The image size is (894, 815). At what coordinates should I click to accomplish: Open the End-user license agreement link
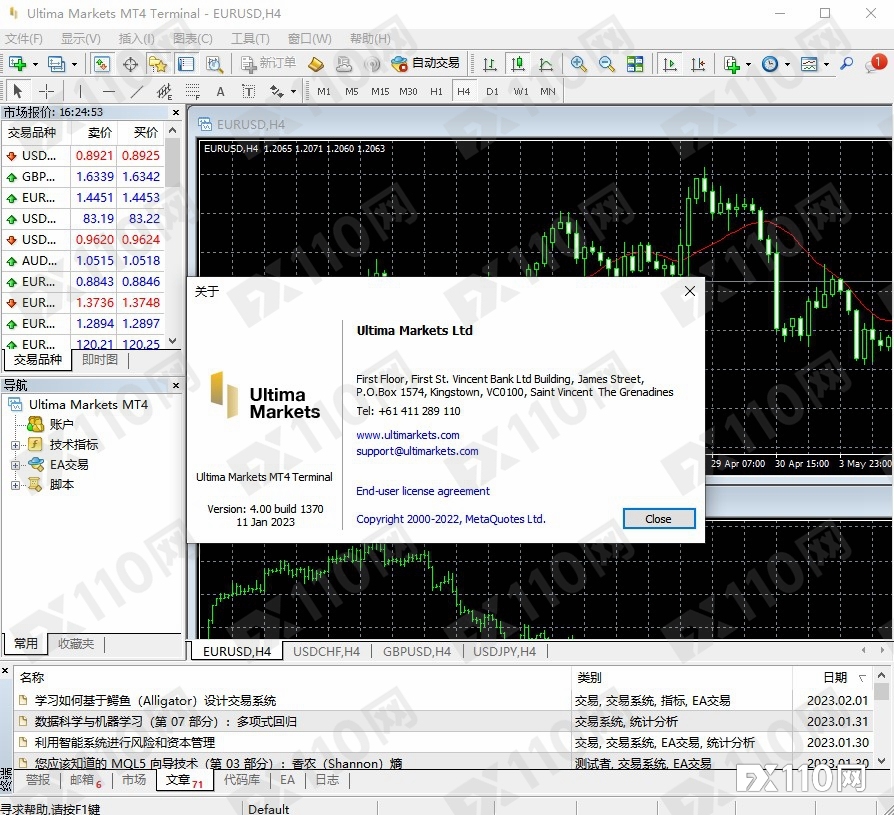pos(423,491)
